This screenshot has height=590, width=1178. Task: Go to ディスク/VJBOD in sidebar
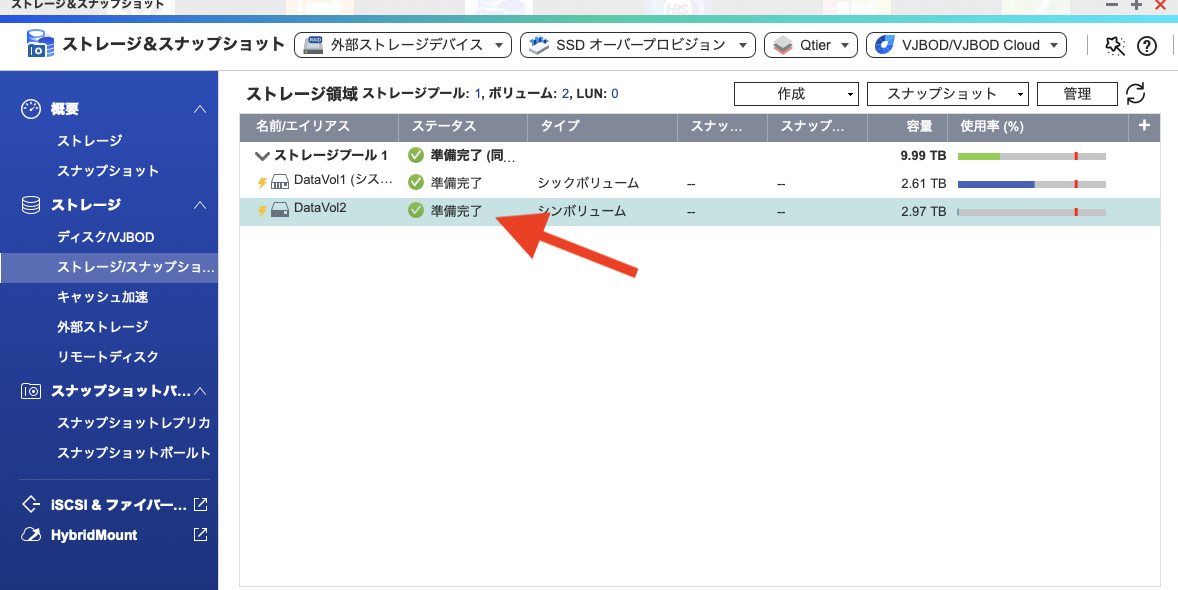[106, 237]
